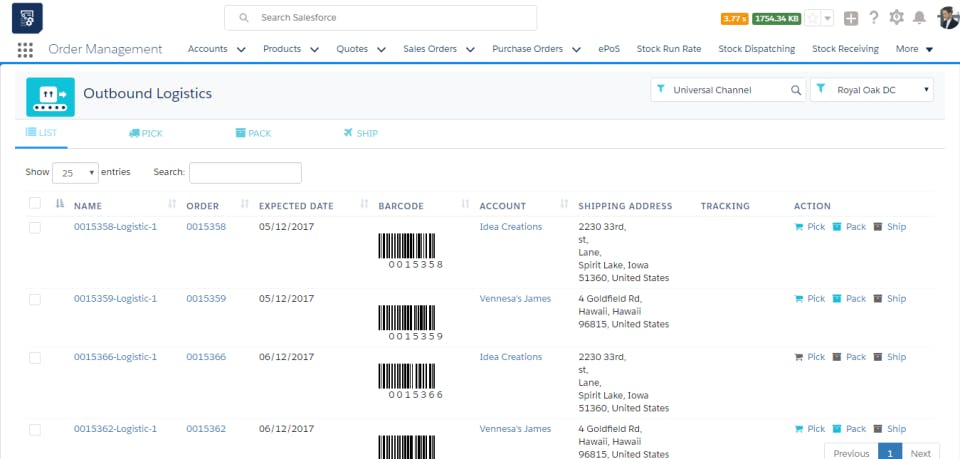The width and height of the screenshot is (960, 459).
Task: Click the Universal Channel filter funnel icon
Action: tap(661, 89)
